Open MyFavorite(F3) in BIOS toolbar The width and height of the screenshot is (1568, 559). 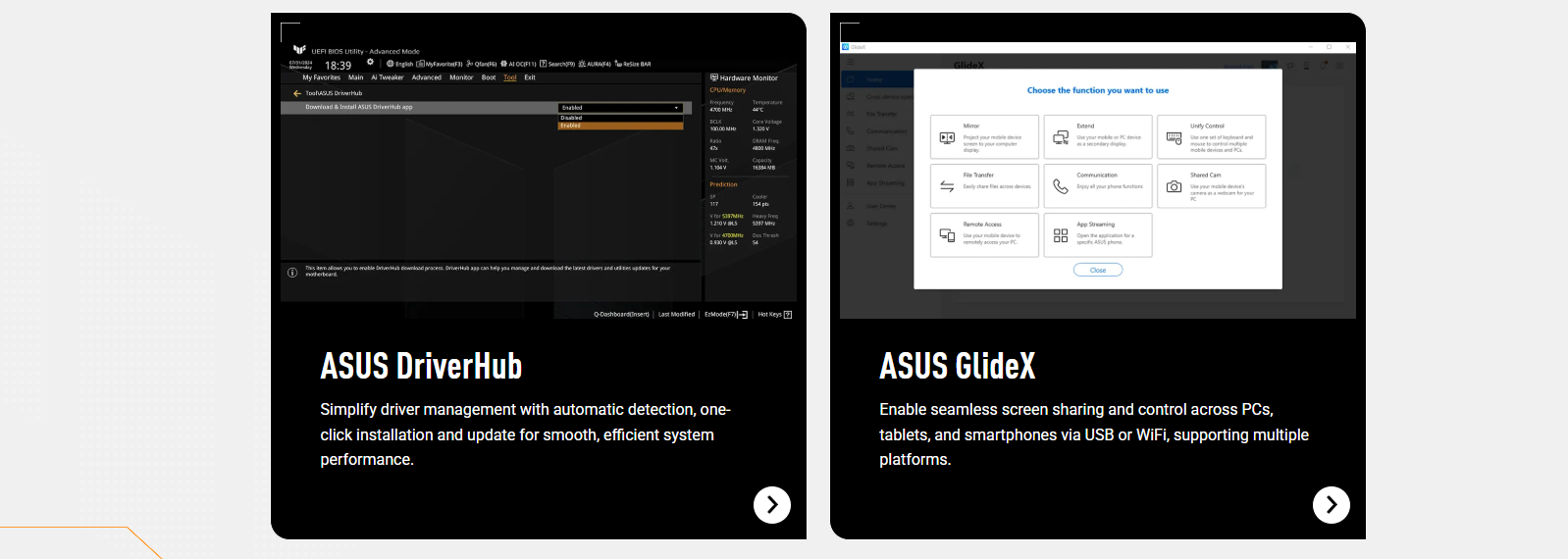point(440,64)
